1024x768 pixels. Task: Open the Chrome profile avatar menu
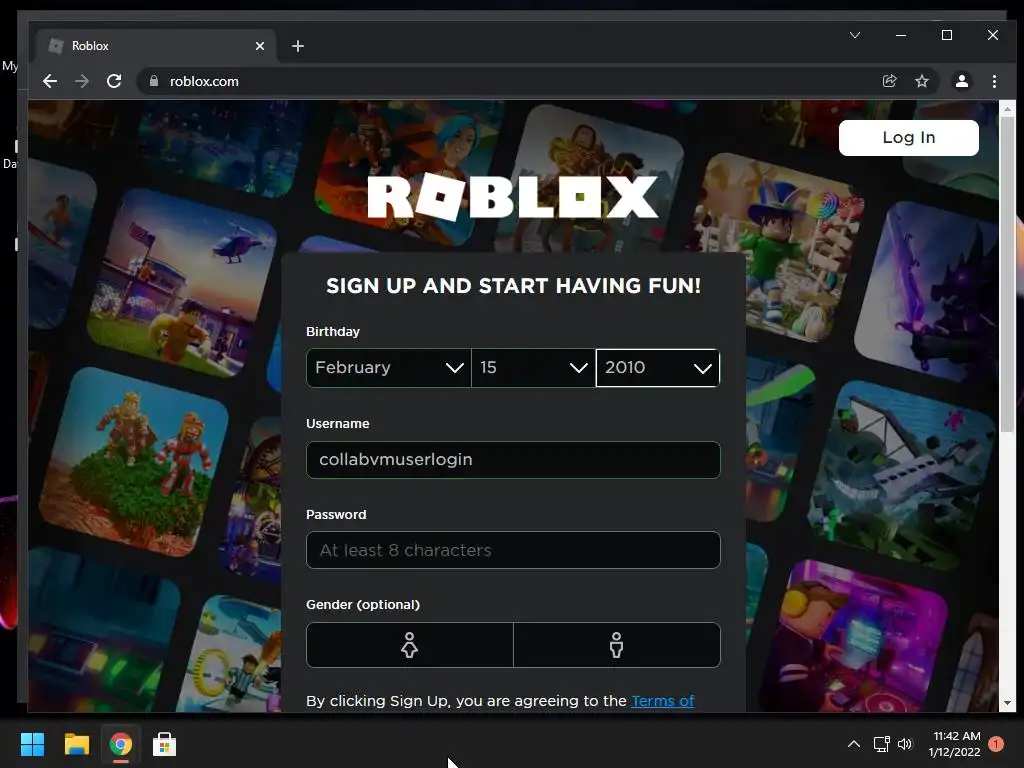click(x=962, y=81)
